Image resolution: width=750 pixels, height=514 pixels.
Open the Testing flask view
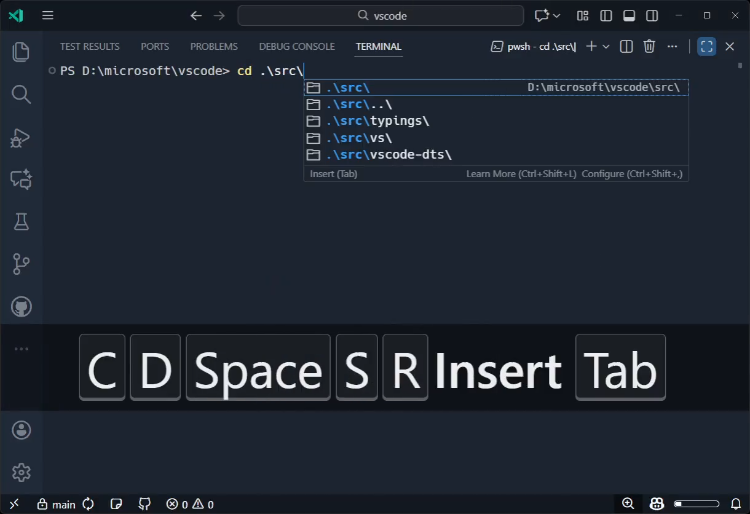pos(21,222)
